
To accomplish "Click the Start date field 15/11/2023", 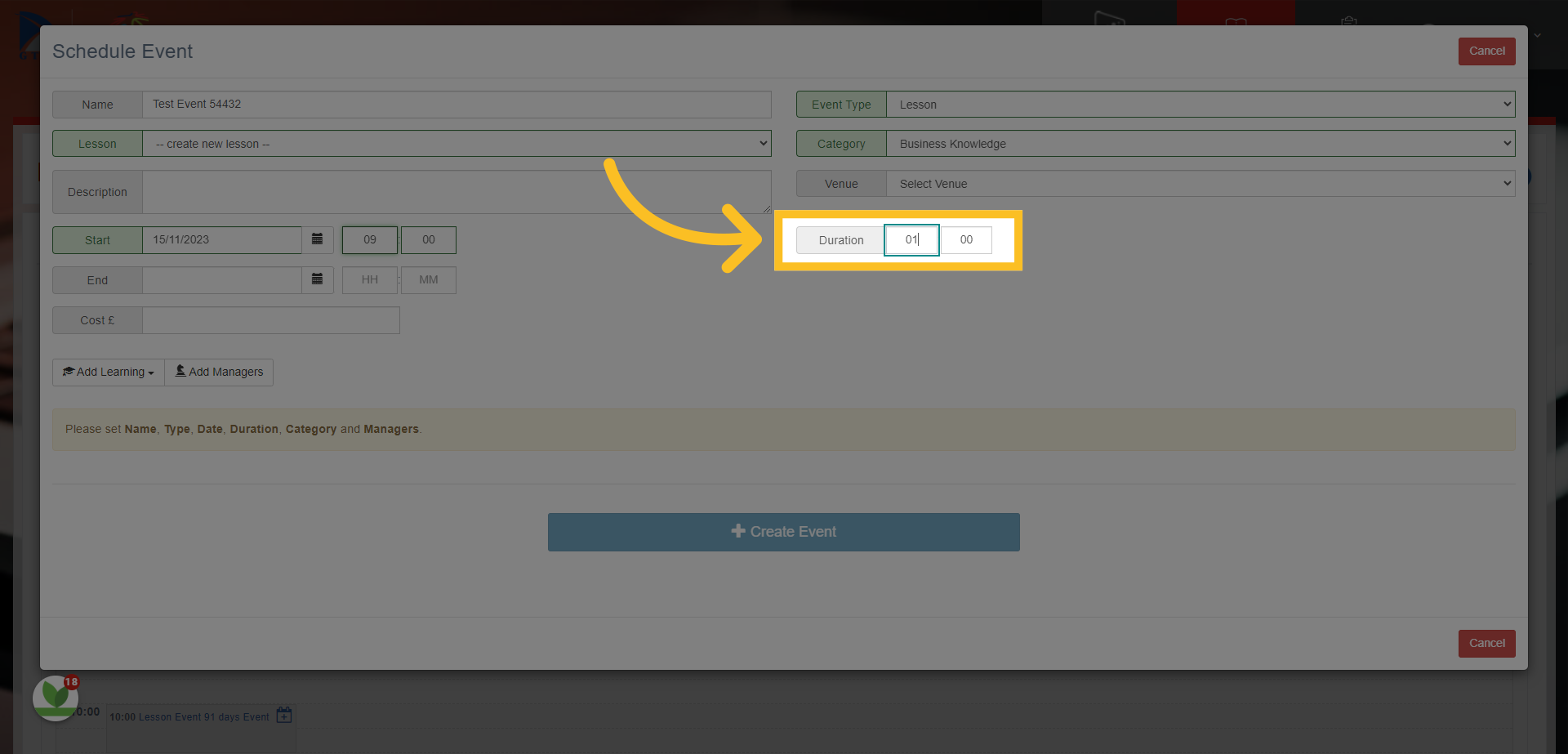I will [x=222, y=239].
